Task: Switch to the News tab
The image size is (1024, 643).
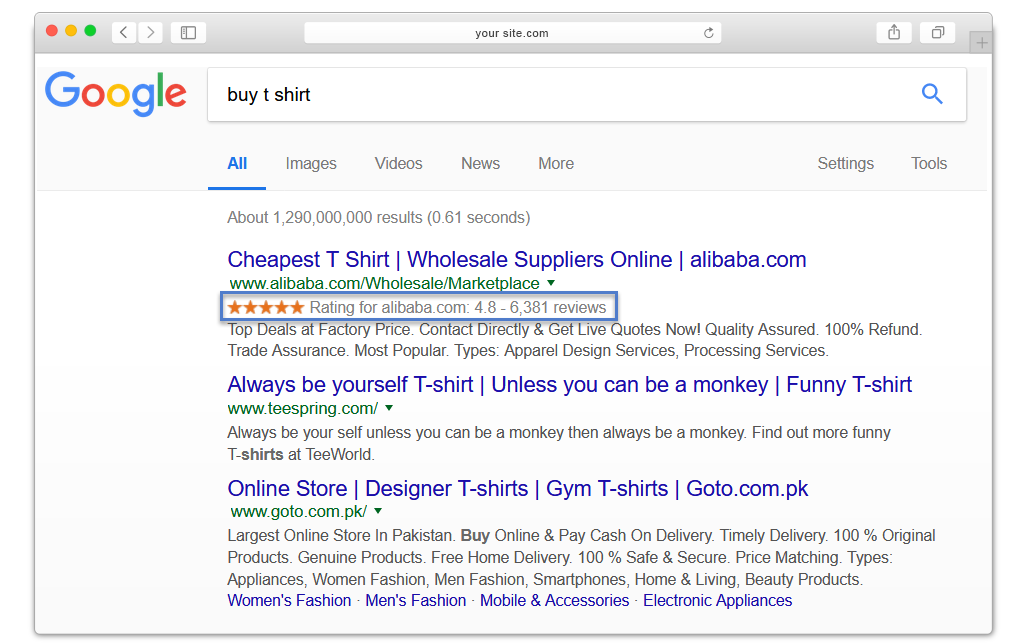Action: click(481, 164)
